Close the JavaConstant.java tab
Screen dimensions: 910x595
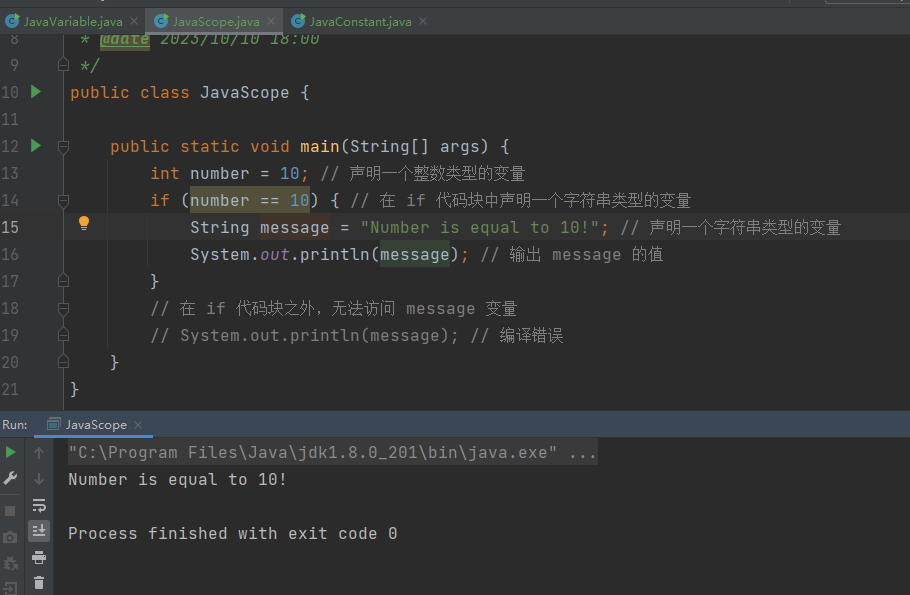tap(423, 21)
